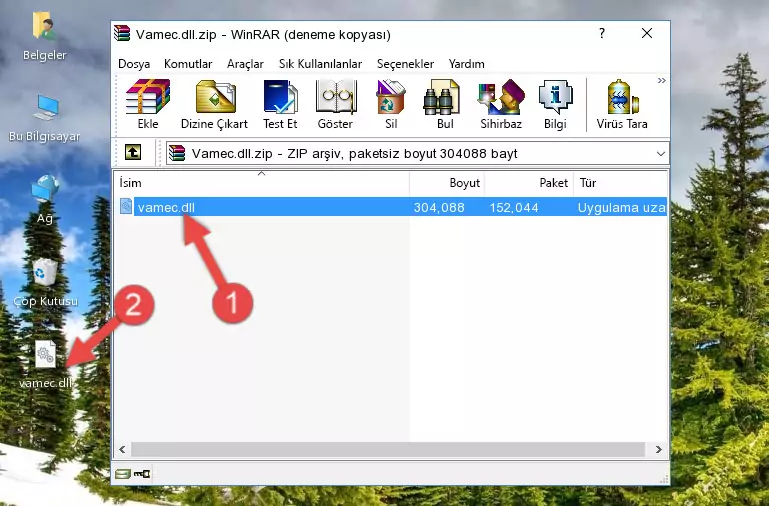Select the Belgeler desktop icon
Image resolution: width=769 pixels, height=506 pixels.
click(44, 37)
